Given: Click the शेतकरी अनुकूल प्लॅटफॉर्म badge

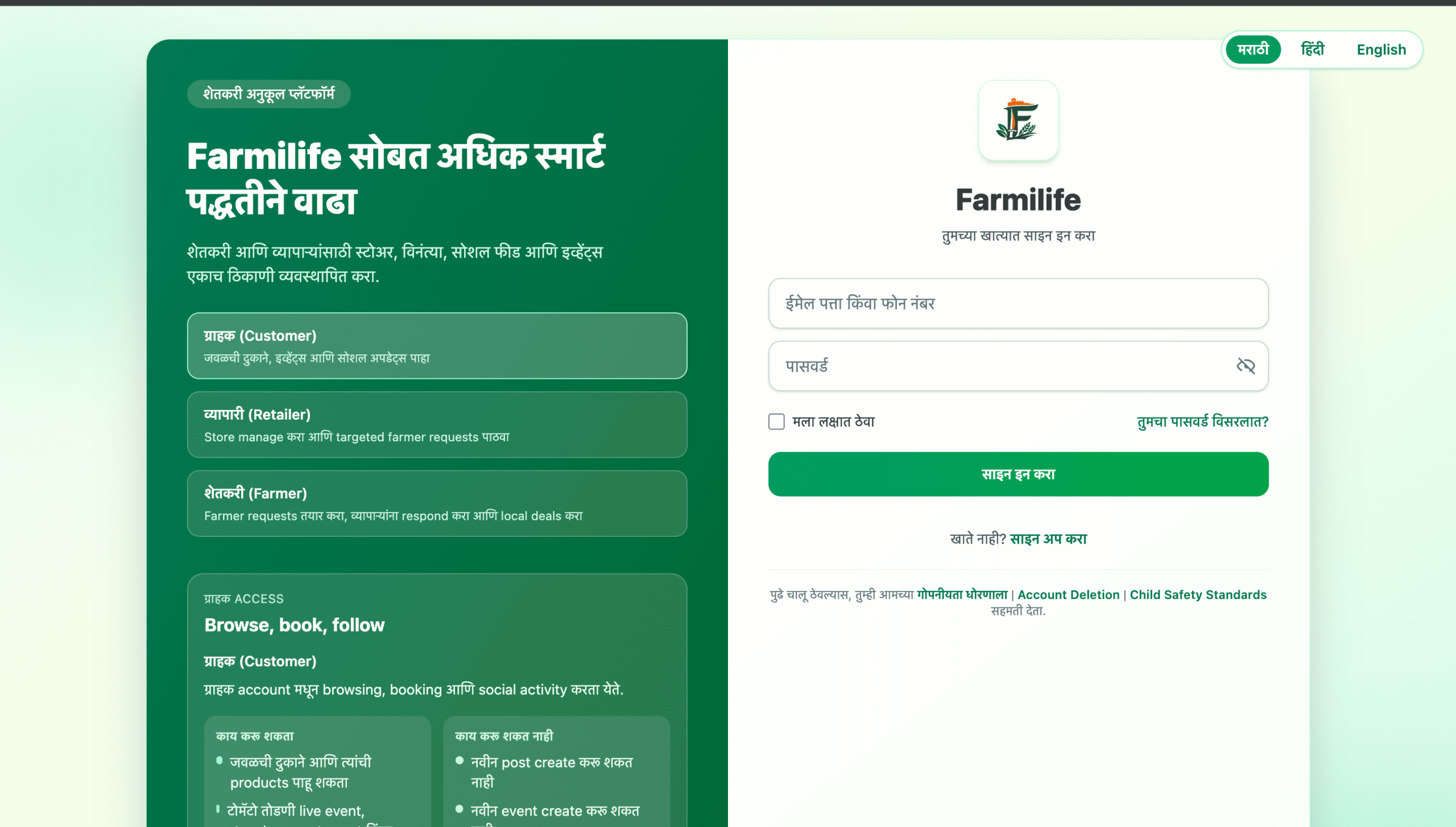Looking at the screenshot, I should tap(268, 94).
